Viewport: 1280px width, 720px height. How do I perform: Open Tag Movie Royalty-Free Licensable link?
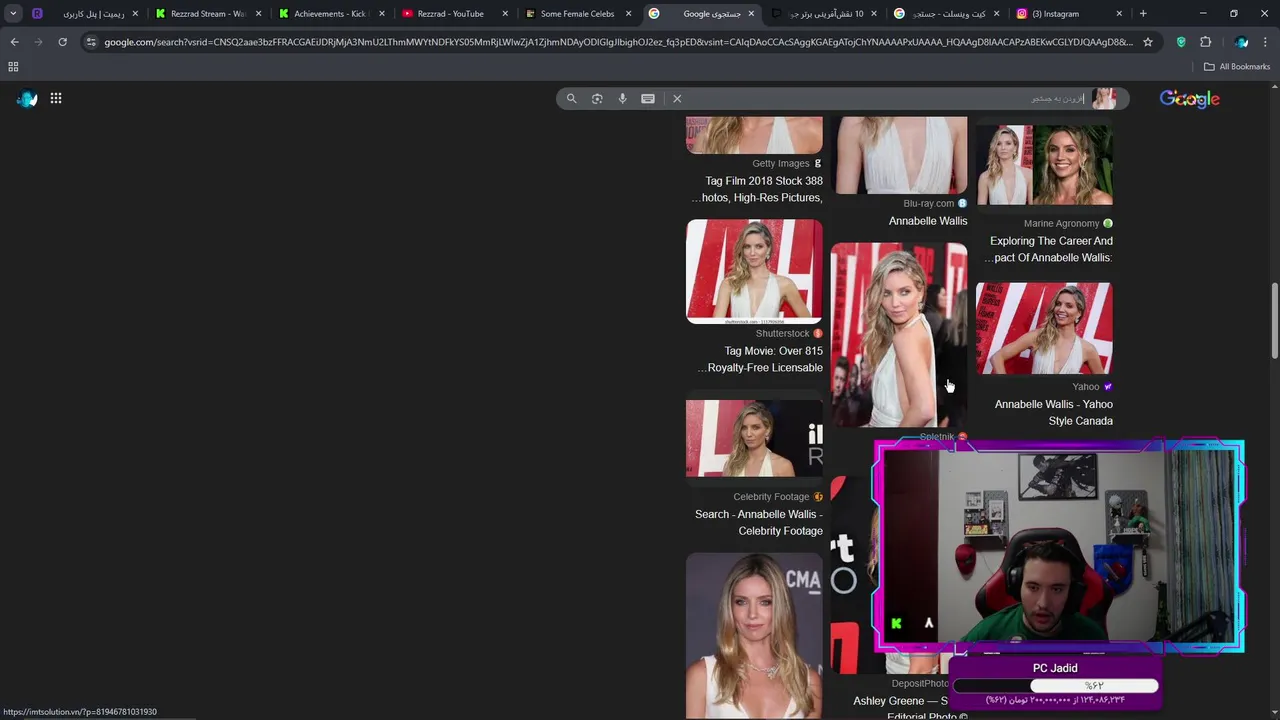(760, 359)
